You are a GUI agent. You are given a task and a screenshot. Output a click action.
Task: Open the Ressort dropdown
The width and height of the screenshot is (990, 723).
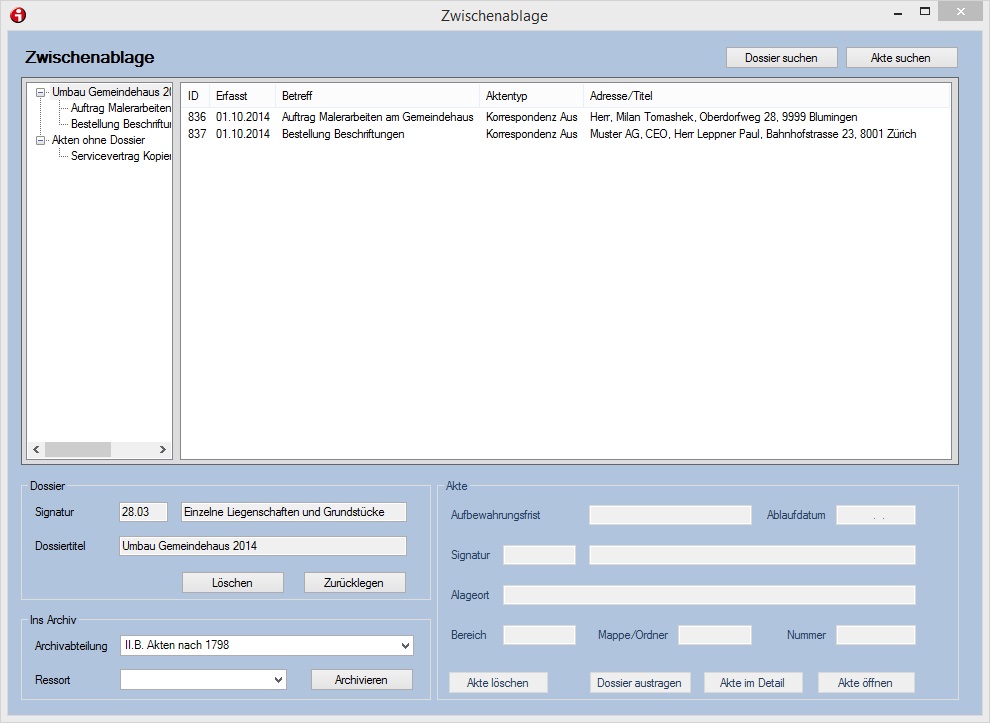(278, 680)
